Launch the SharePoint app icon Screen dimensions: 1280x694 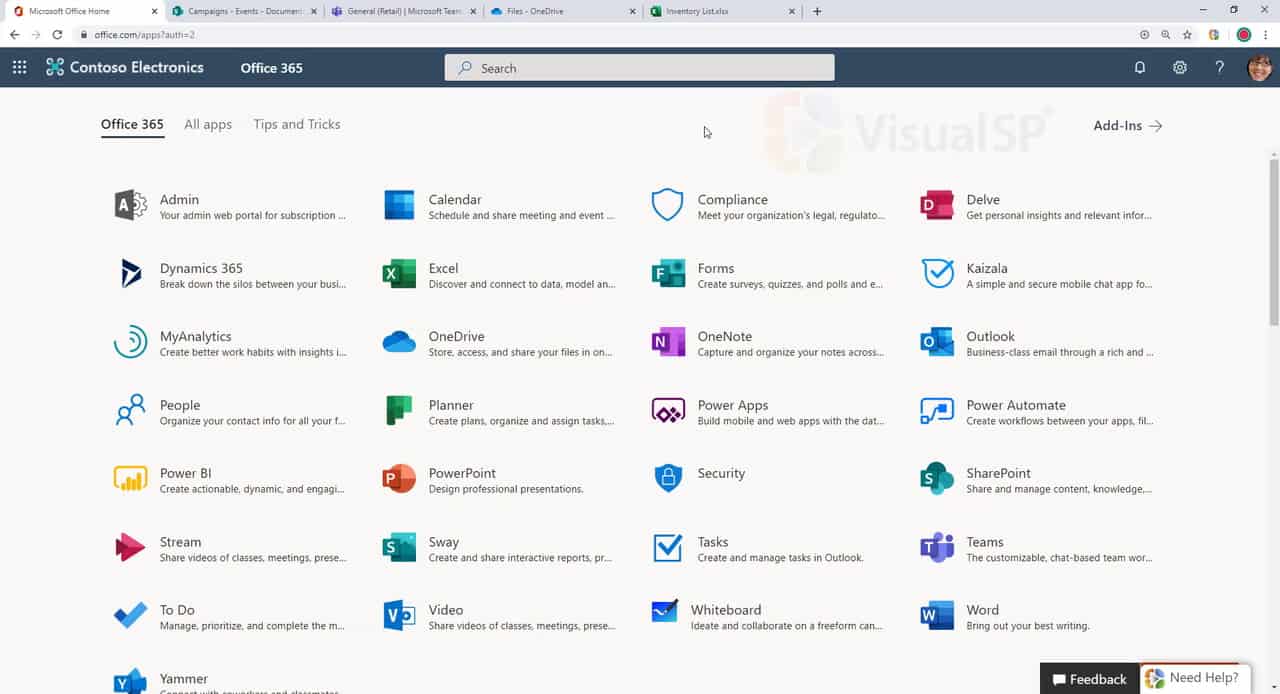[x=937, y=478]
